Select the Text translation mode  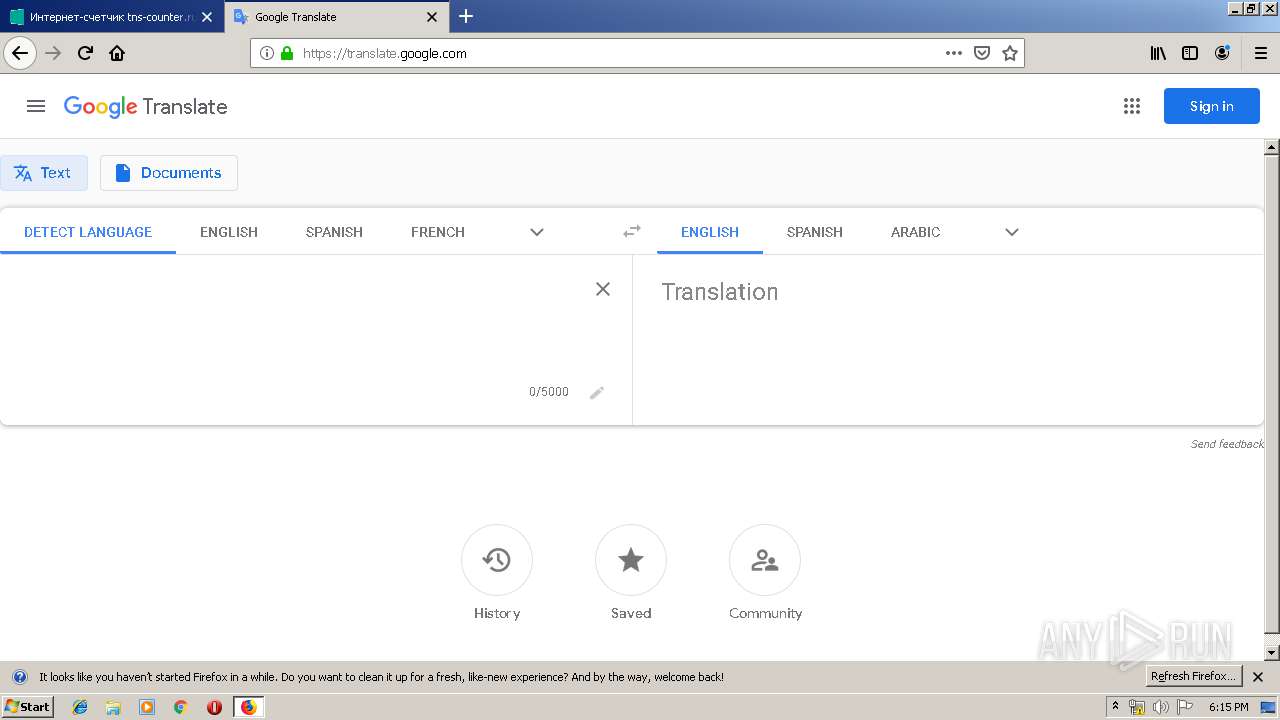[x=43, y=173]
